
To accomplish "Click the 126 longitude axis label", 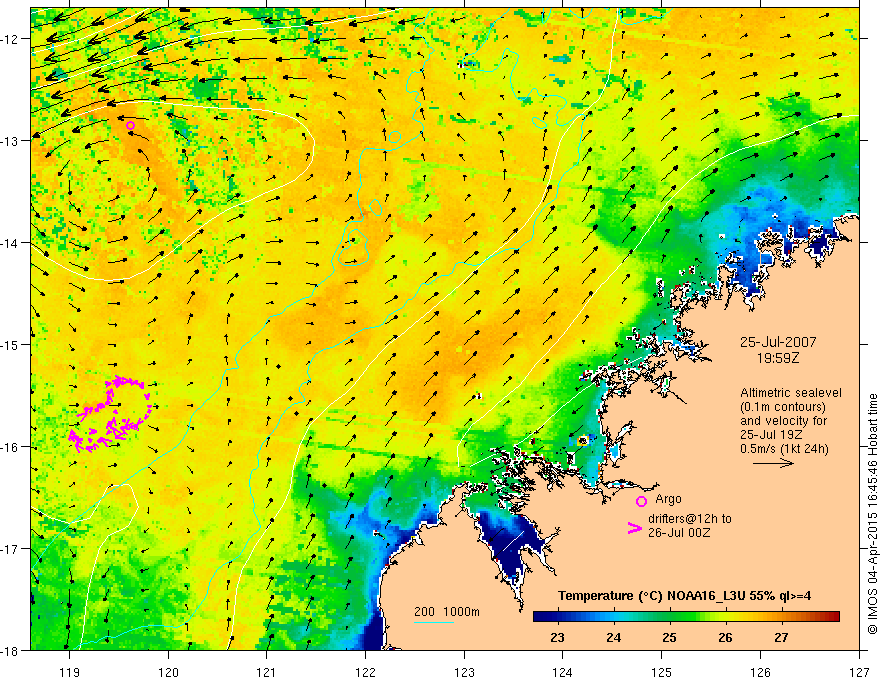I will pos(760,673).
